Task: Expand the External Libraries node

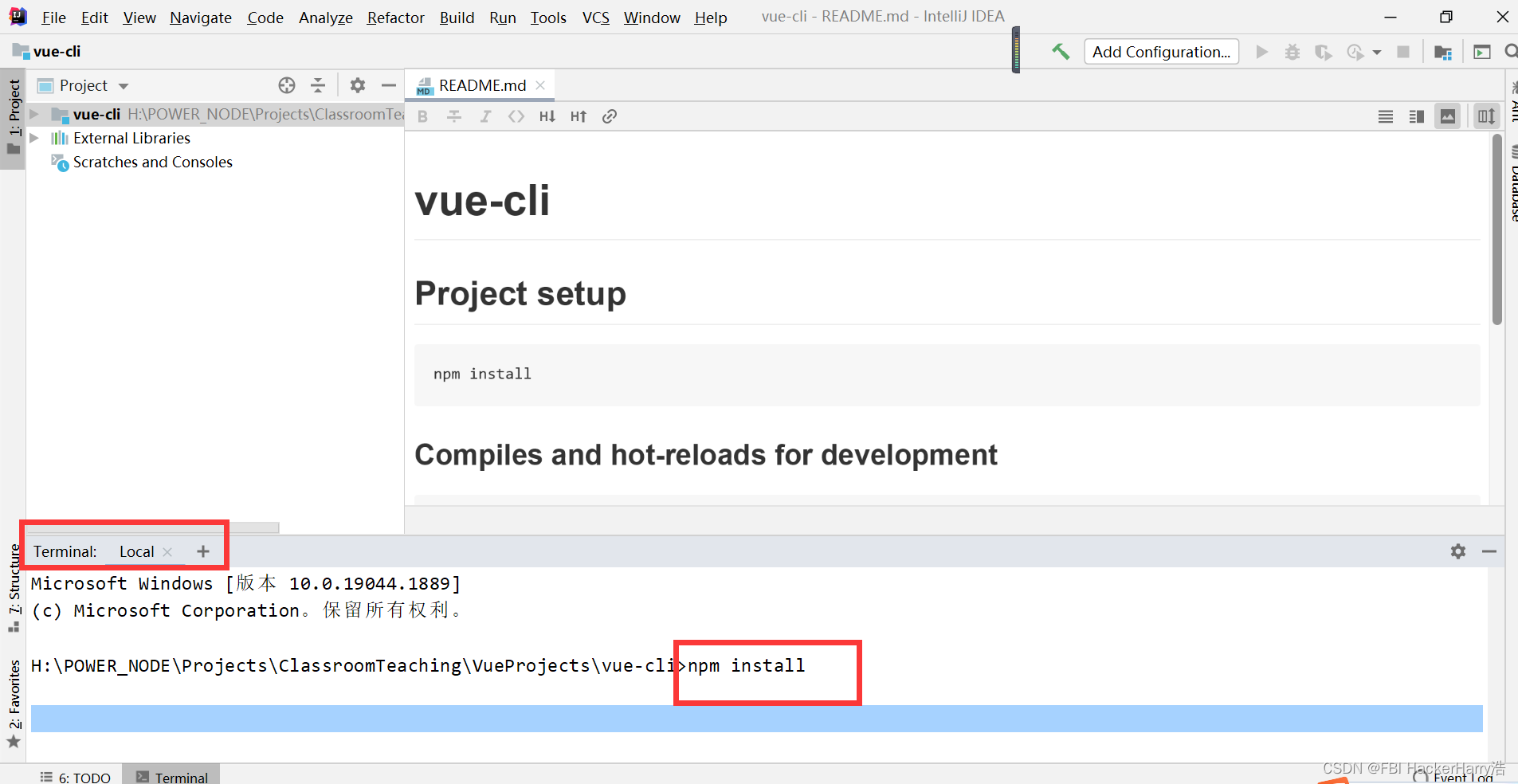Action: point(34,138)
